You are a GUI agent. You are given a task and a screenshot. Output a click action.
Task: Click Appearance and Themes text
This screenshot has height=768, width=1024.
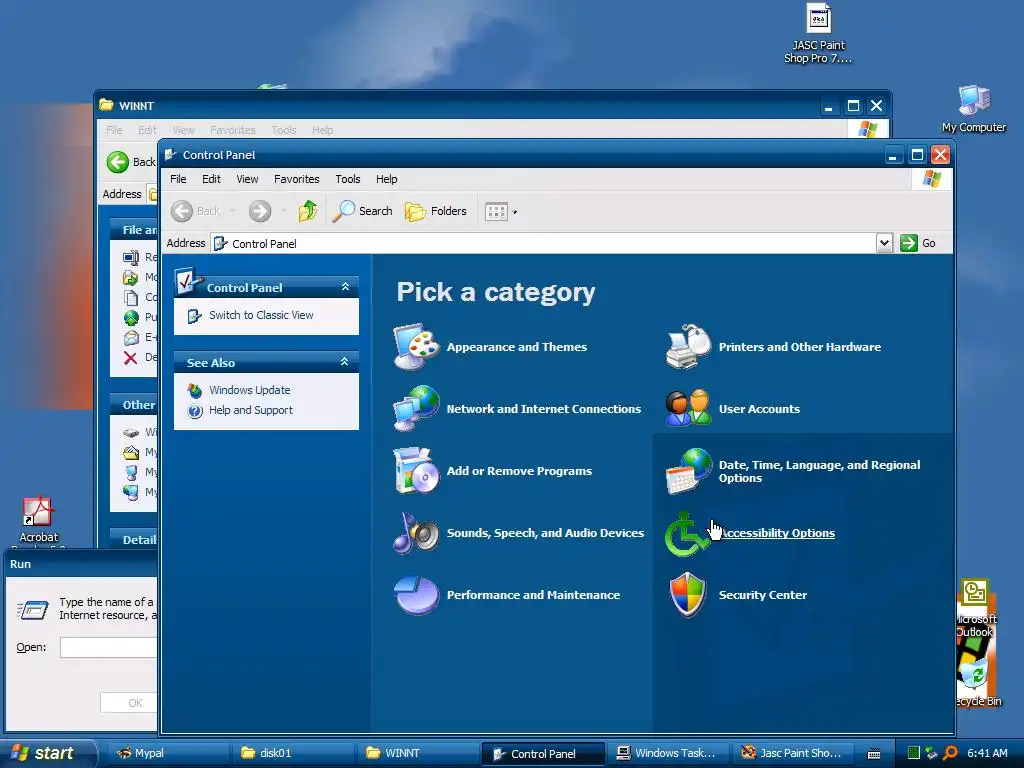coord(517,347)
